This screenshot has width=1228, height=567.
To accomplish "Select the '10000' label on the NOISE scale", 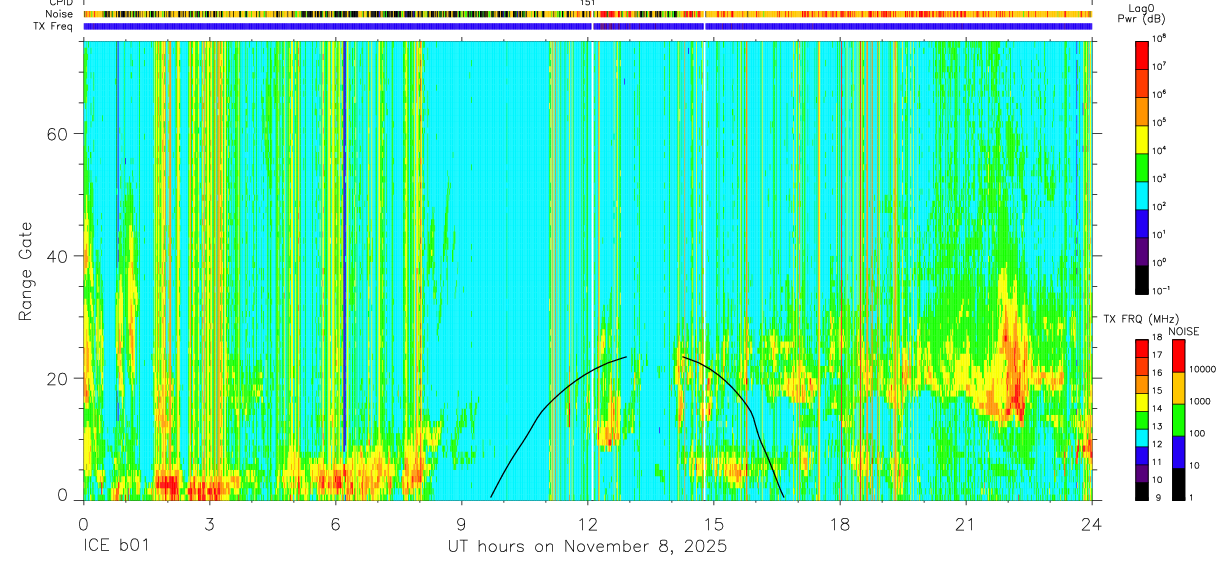I will point(1202,369).
